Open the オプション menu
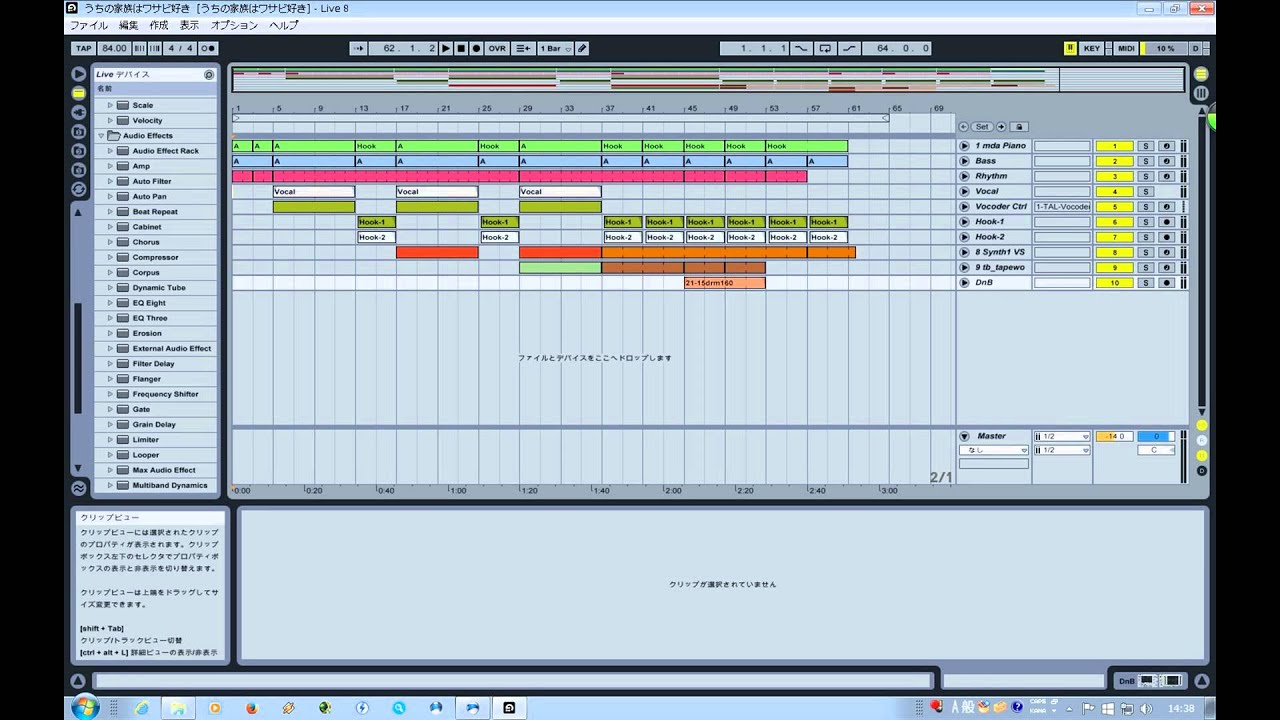Image resolution: width=1280 pixels, height=720 pixels. point(235,25)
